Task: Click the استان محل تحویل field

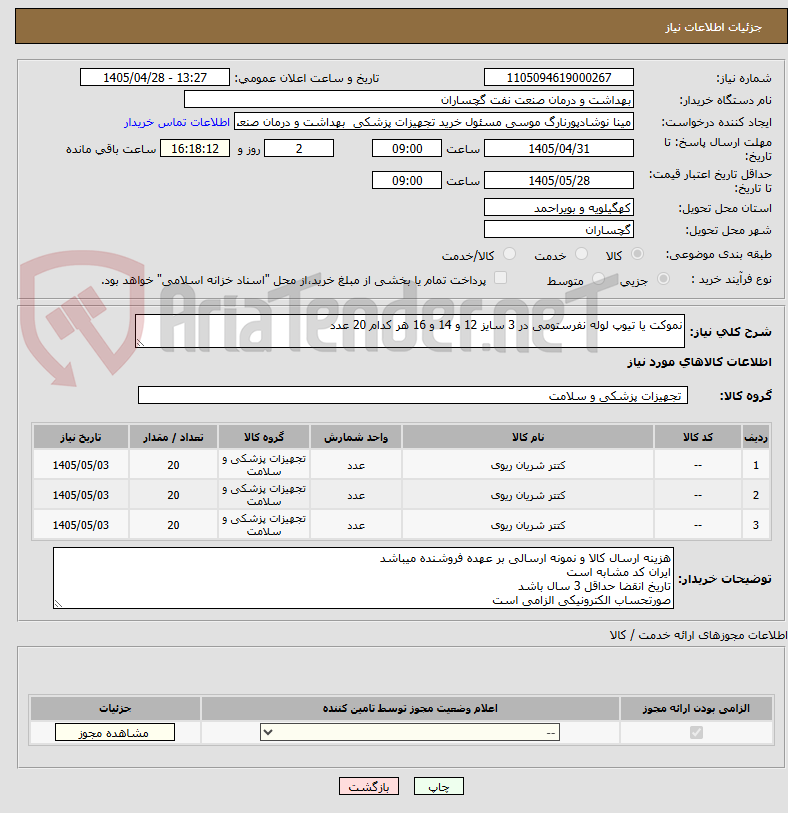Action: pos(558,207)
